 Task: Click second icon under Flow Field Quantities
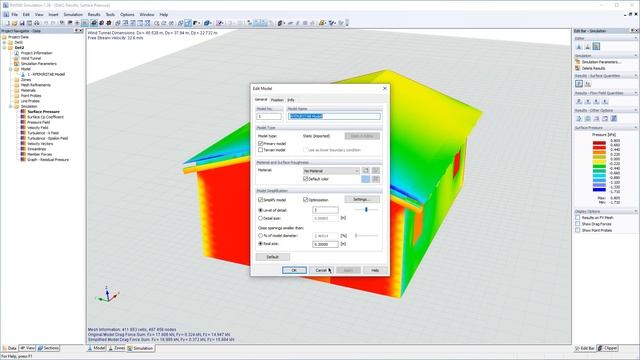(588, 101)
